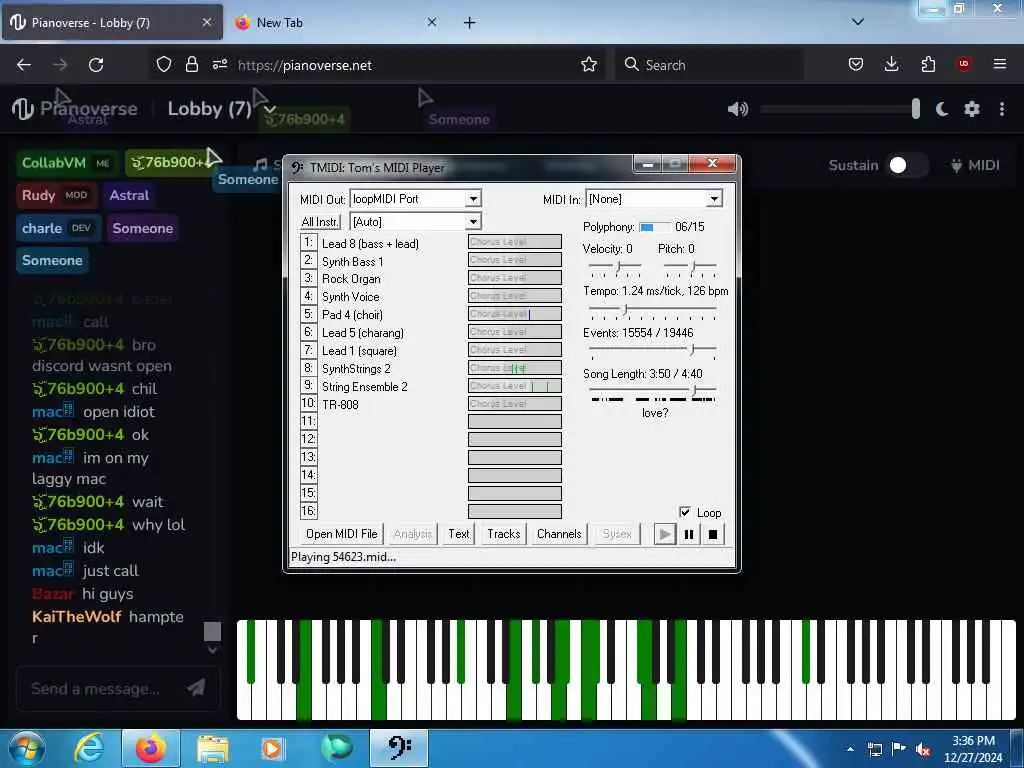Click the Song Length position slider
Image resolution: width=1024 pixels, height=768 pixels.
(652, 391)
